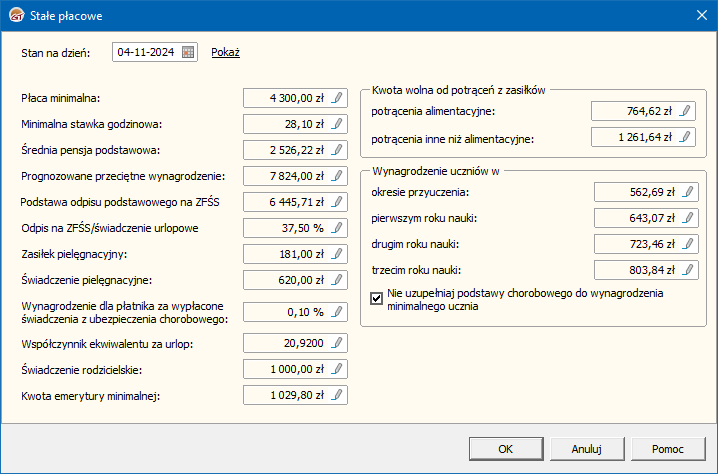Click the Stan na dzień label

tap(56, 53)
